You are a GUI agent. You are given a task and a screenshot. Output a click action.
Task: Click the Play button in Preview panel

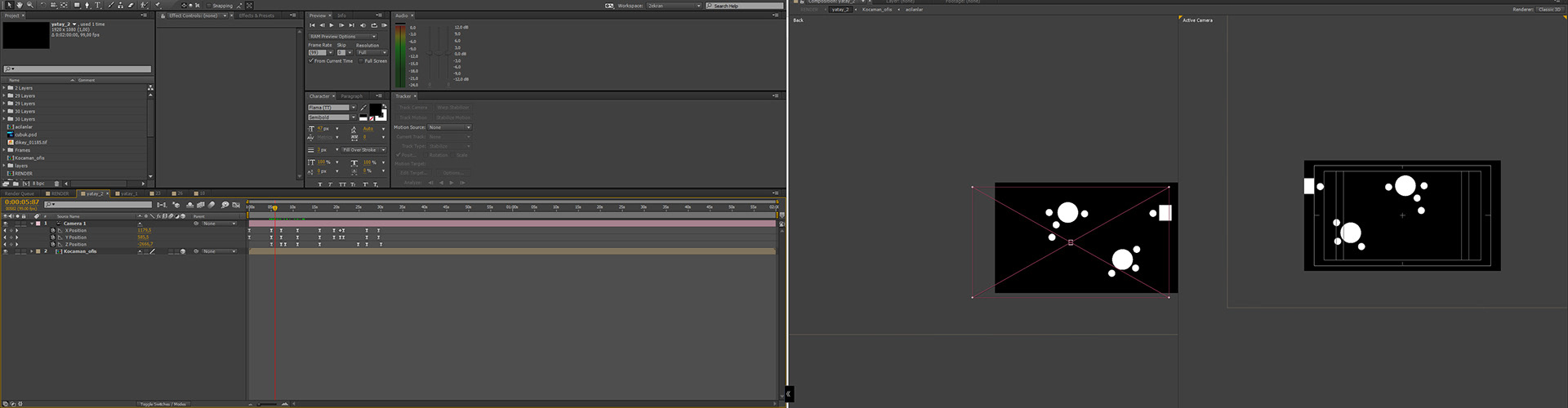pyautogui.click(x=332, y=25)
